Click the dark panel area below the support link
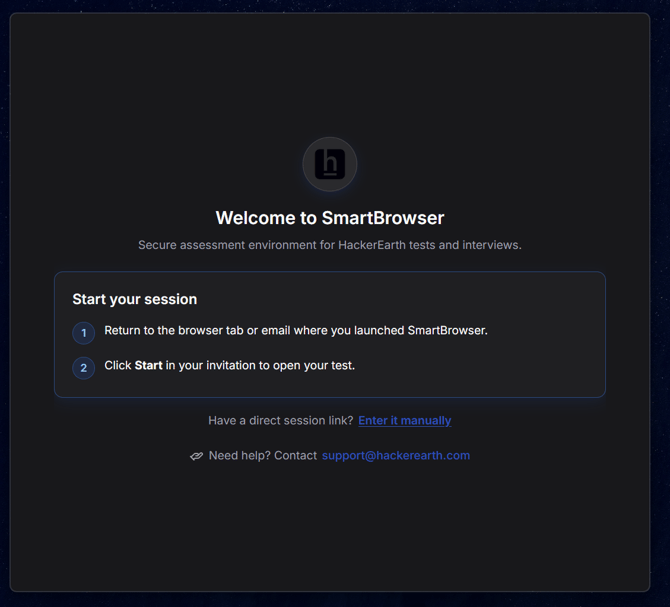 (330, 525)
